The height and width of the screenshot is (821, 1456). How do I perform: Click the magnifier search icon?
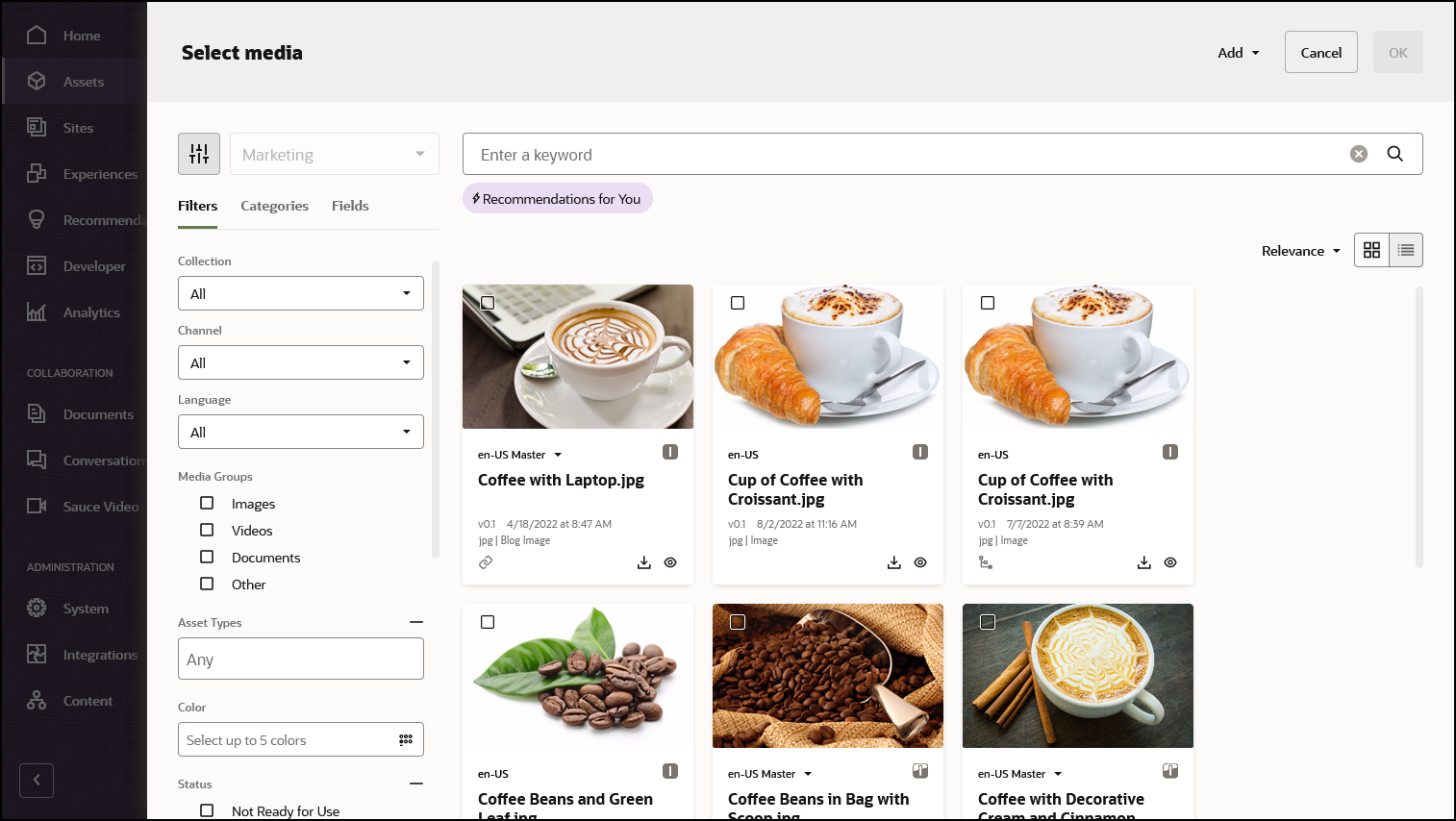1395,154
